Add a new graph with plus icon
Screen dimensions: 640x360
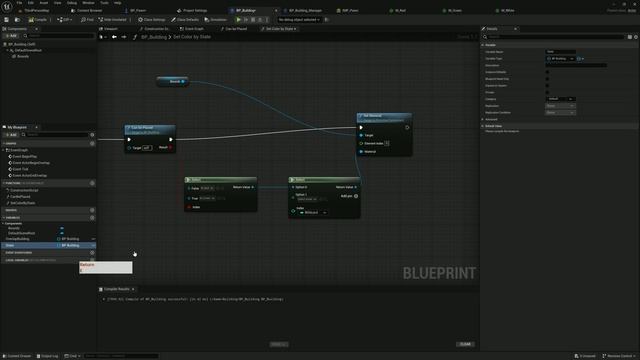click(92, 144)
